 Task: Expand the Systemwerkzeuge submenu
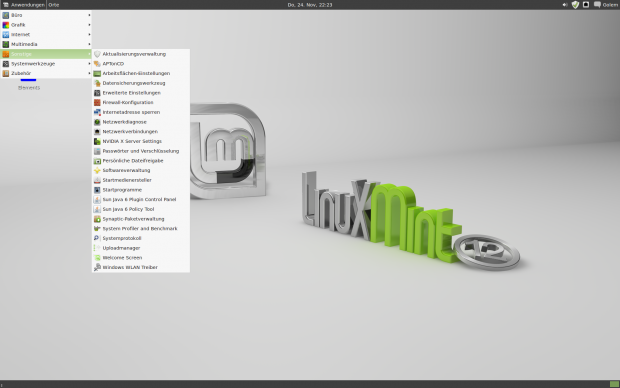[46, 64]
